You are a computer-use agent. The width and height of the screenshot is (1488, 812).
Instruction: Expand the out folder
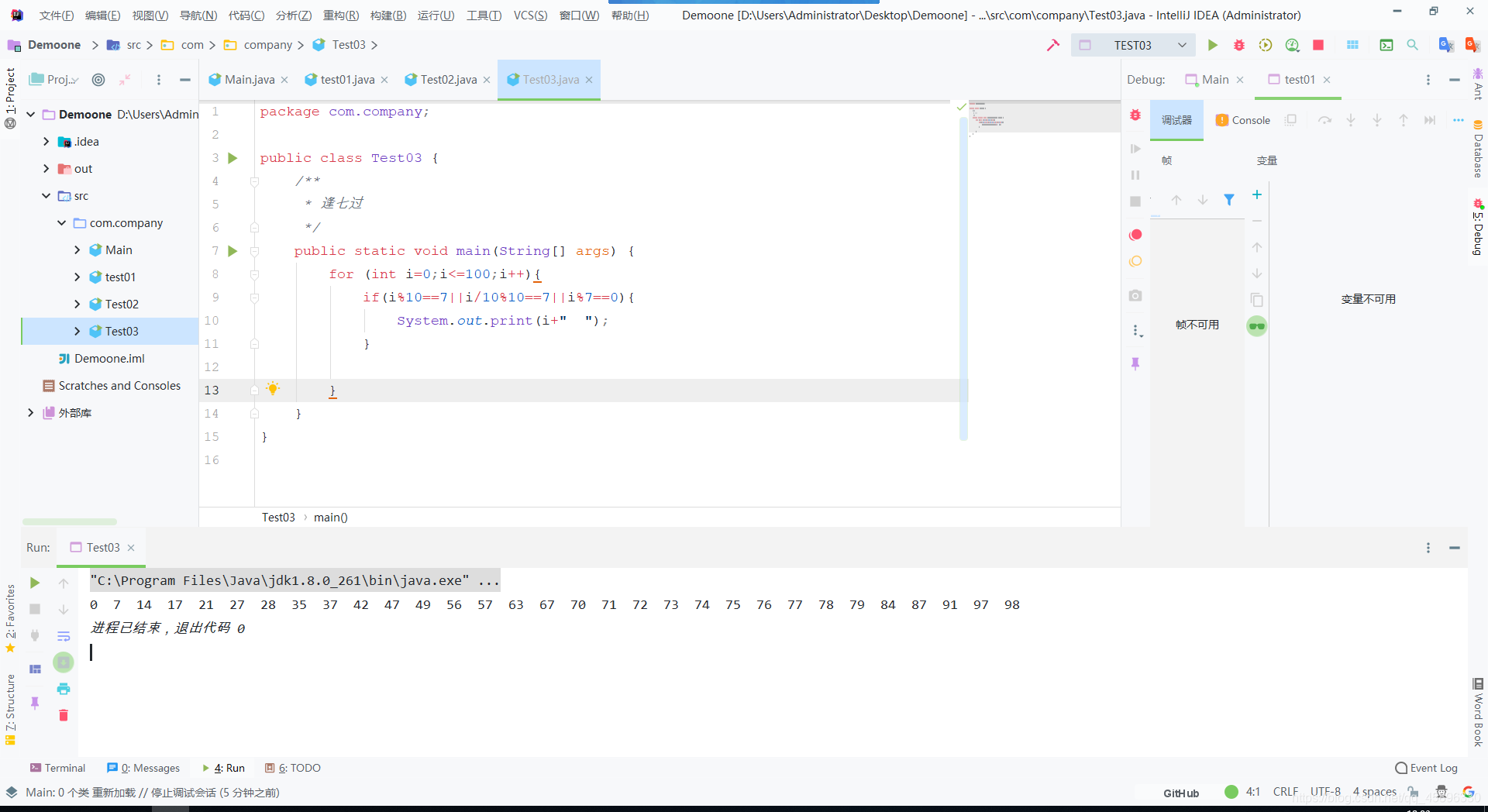(x=46, y=168)
